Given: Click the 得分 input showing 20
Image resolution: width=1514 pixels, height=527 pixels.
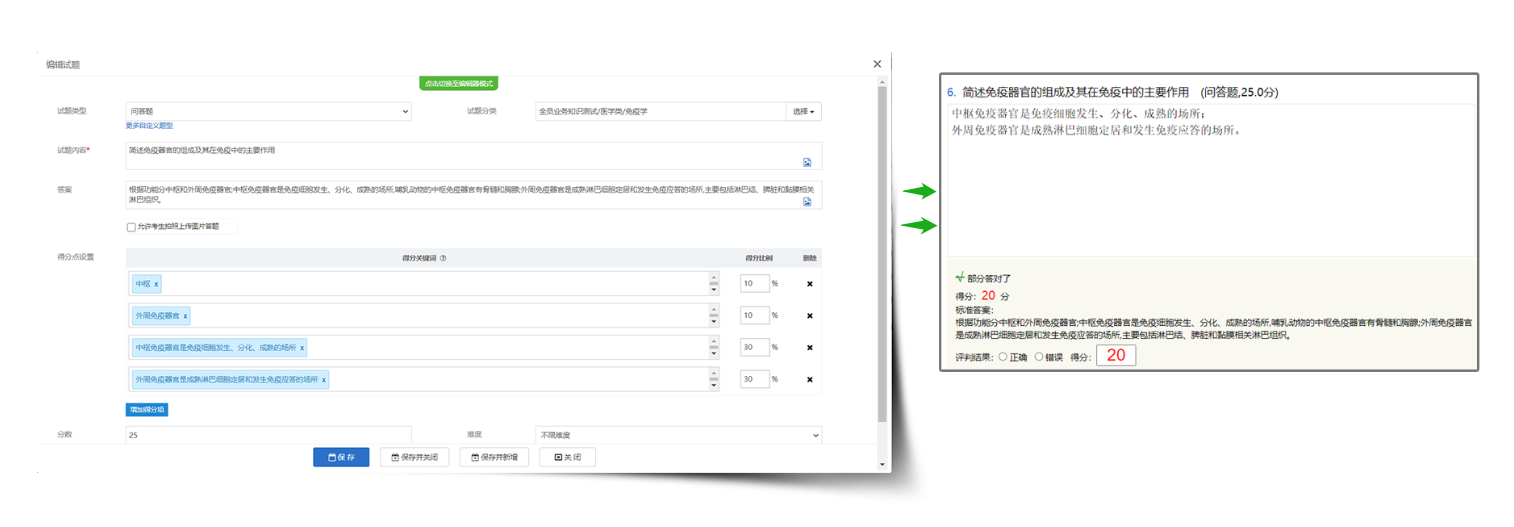Looking at the screenshot, I should pyautogui.click(x=1115, y=356).
